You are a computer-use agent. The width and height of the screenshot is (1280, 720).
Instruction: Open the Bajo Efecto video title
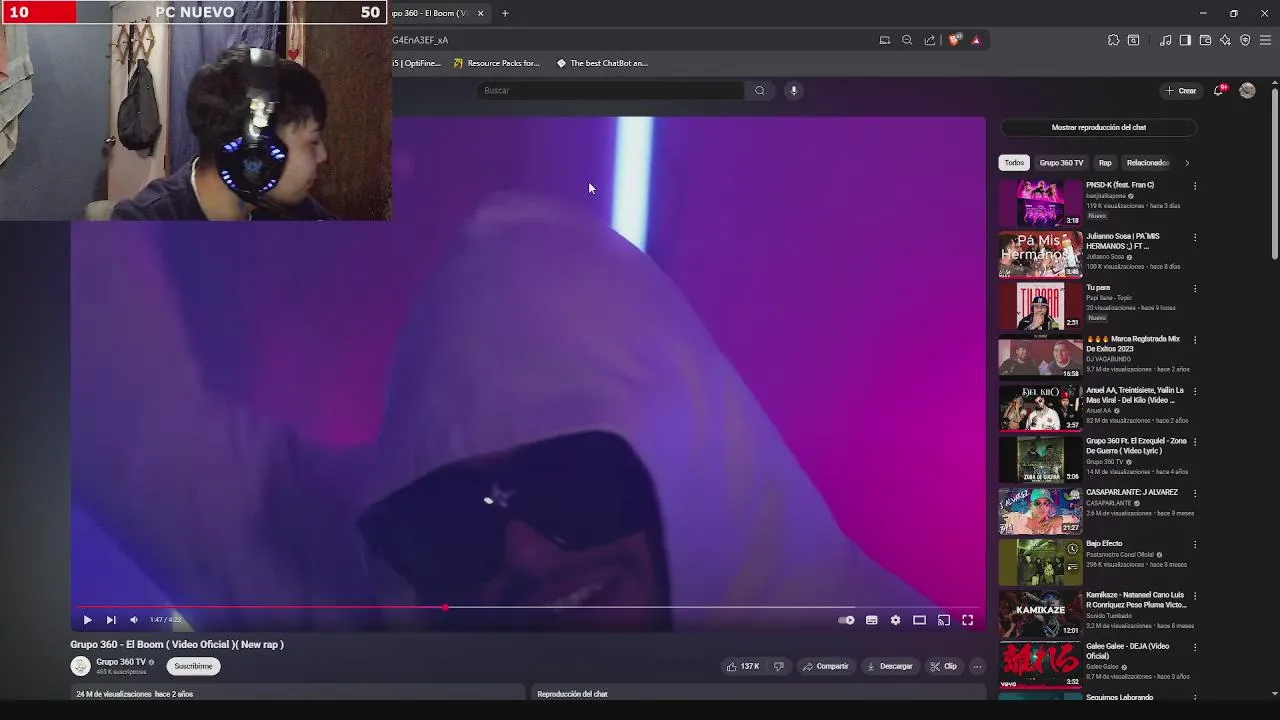[1104, 544]
